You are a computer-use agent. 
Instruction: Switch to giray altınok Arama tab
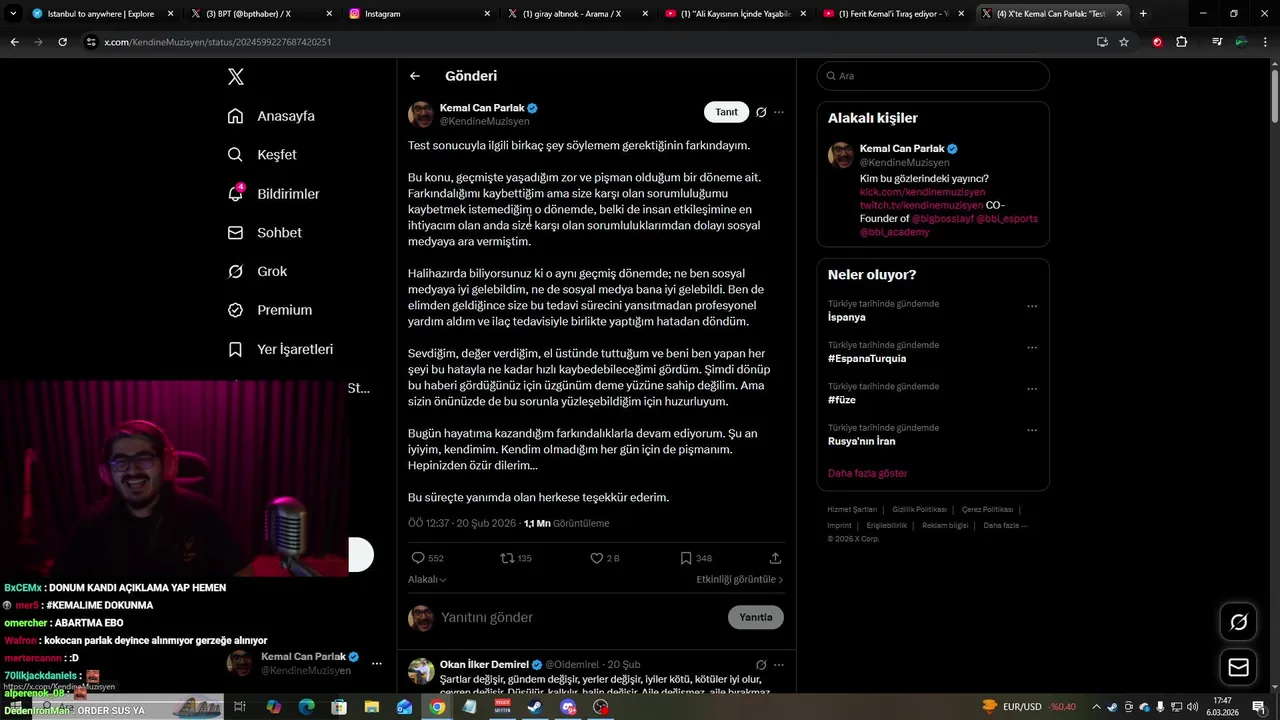point(578,14)
